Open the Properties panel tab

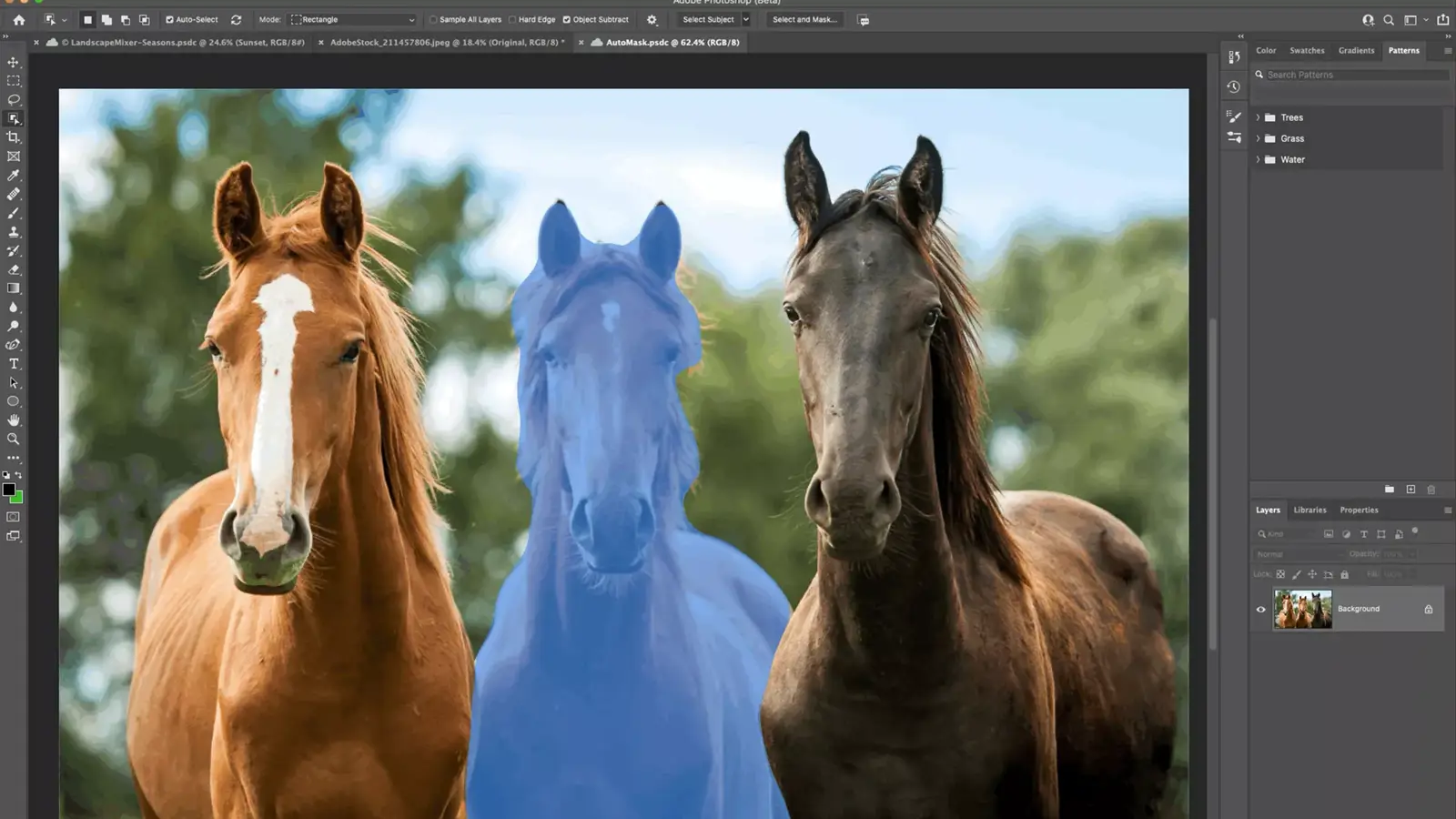point(1359,511)
